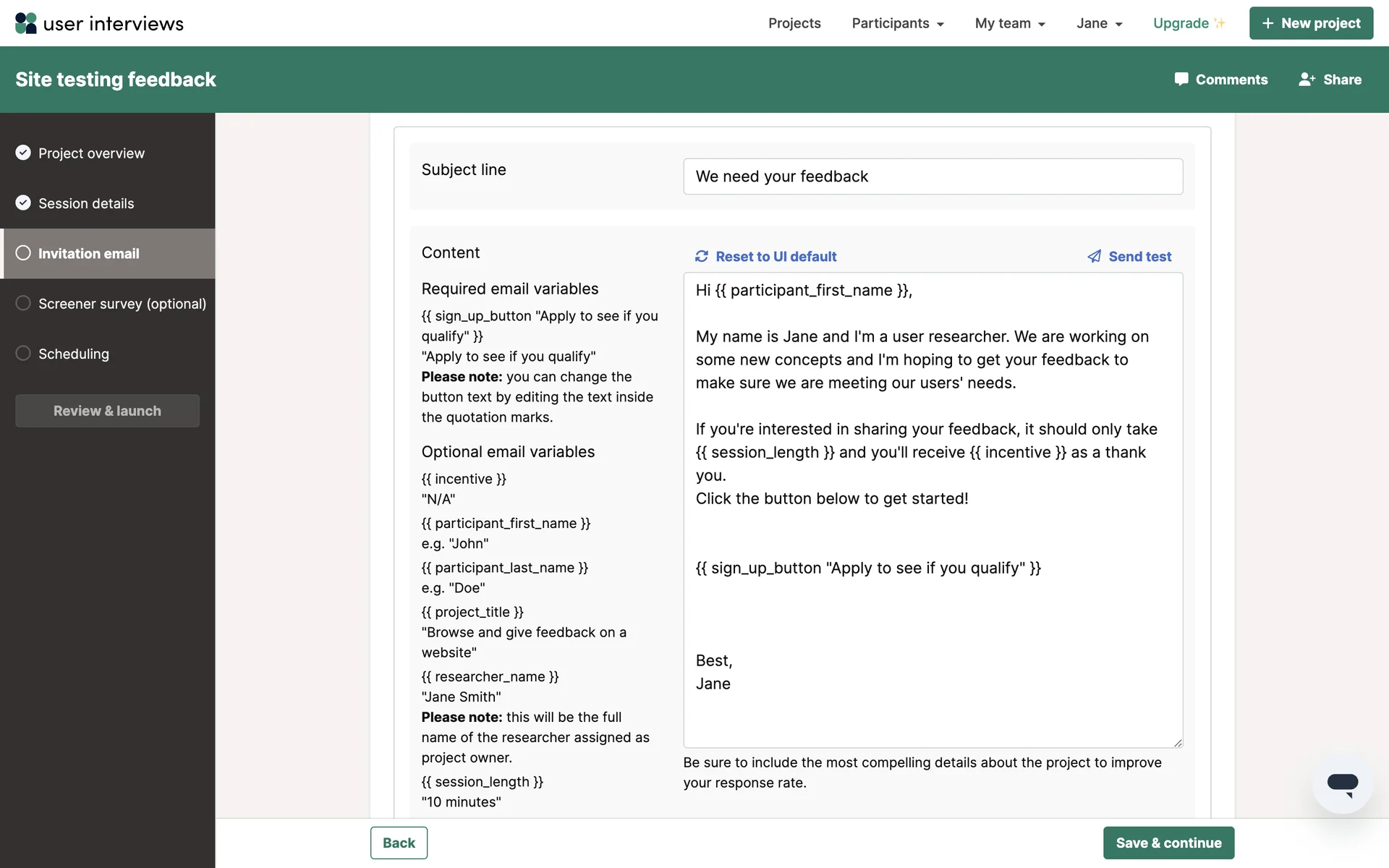Click the Reset to UI default refresh icon
This screenshot has width=1389, height=868.
pyautogui.click(x=702, y=256)
